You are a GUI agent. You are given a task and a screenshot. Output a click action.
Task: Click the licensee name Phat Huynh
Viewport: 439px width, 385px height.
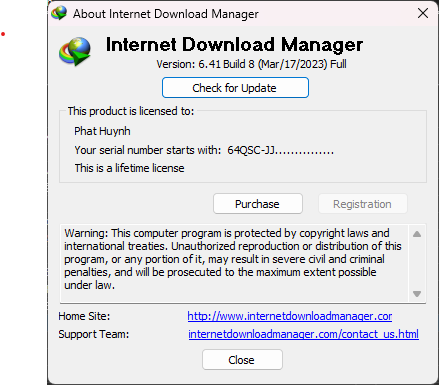(x=102, y=131)
